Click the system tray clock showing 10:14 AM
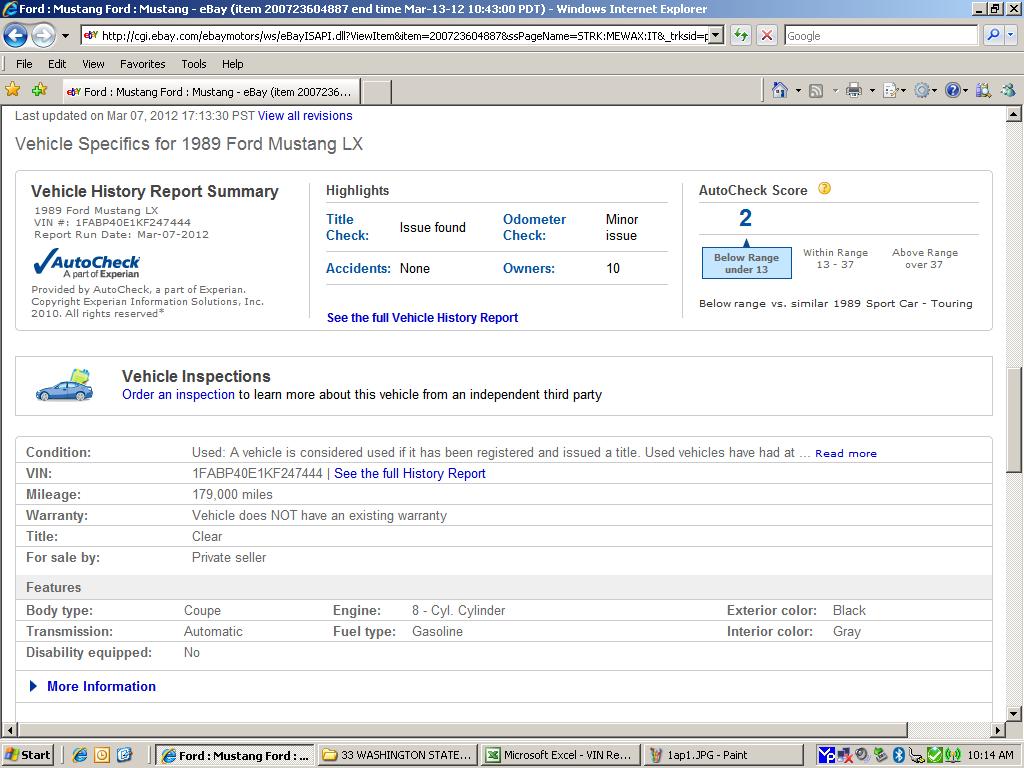 (991, 755)
